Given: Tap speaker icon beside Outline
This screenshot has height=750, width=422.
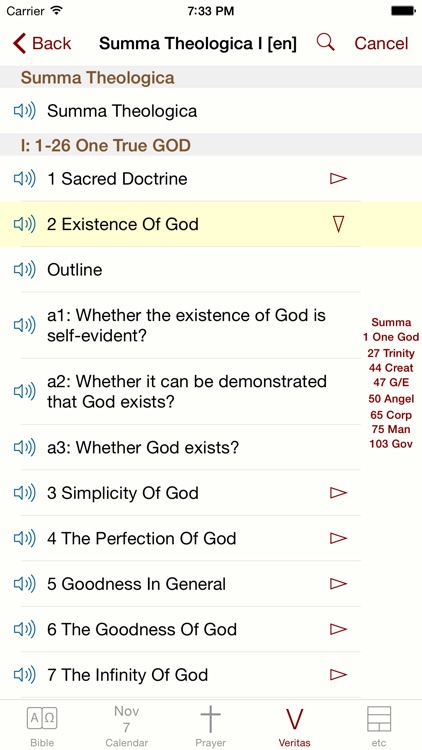Looking at the screenshot, I should coord(24,270).
